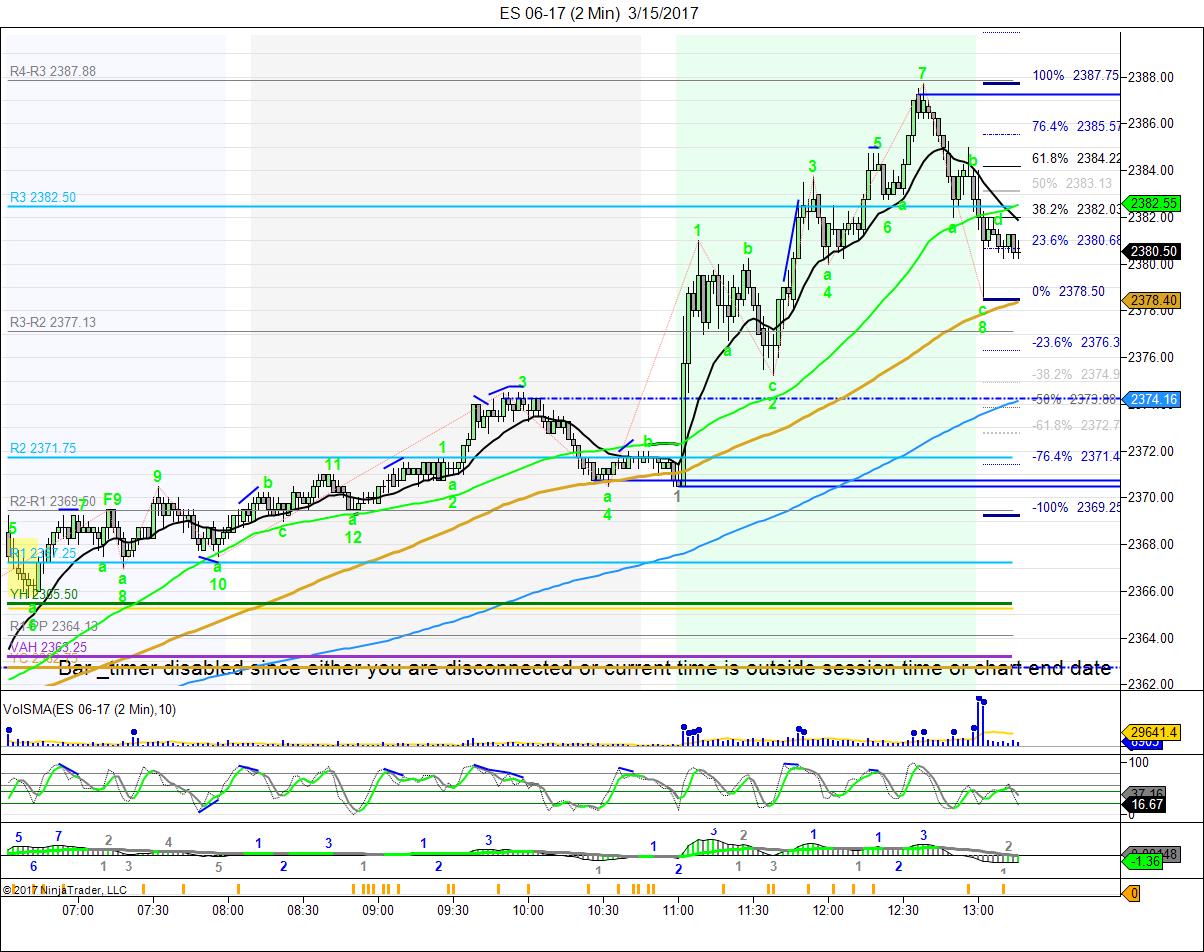This screenshot has width=1204, height=952.
Task: Click the 2388.00 price axis label
Action: coord(1152,77)
